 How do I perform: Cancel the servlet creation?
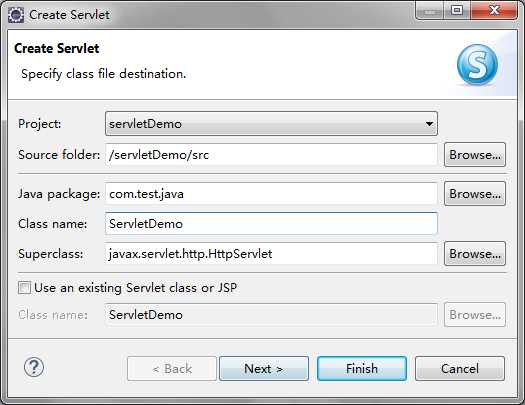(x=460, y=369)
